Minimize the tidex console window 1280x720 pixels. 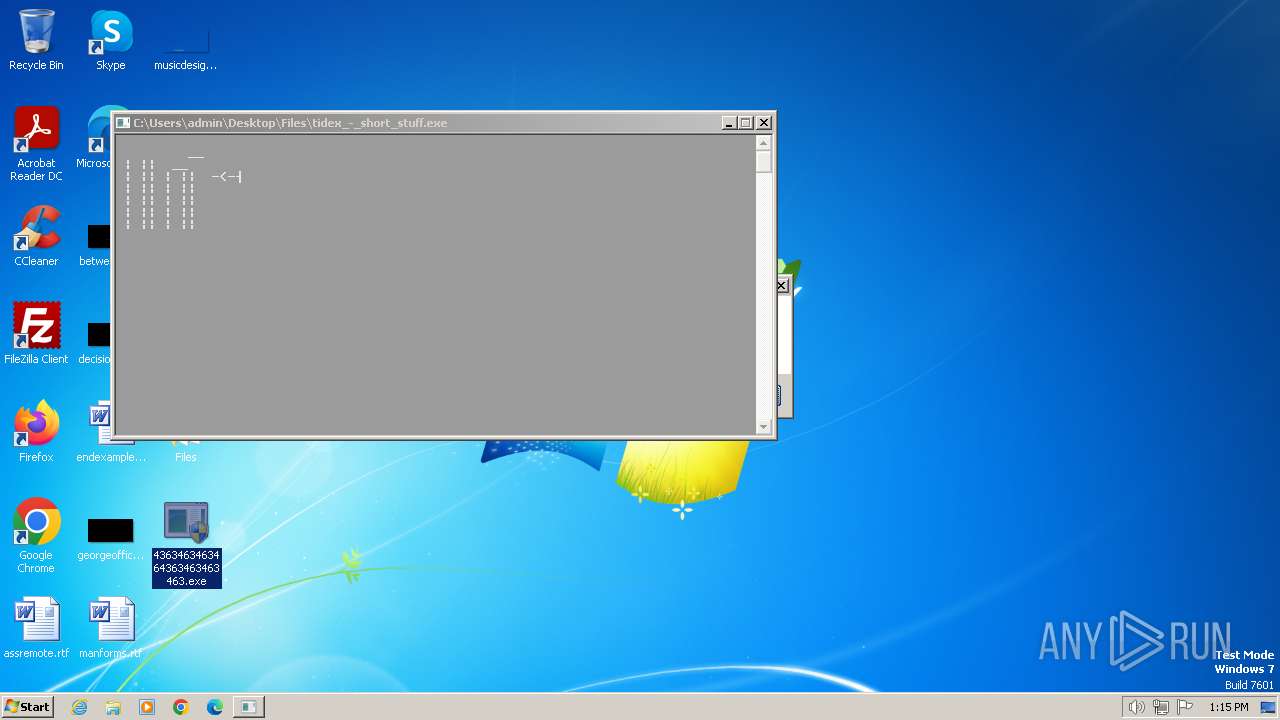(729, 123)
